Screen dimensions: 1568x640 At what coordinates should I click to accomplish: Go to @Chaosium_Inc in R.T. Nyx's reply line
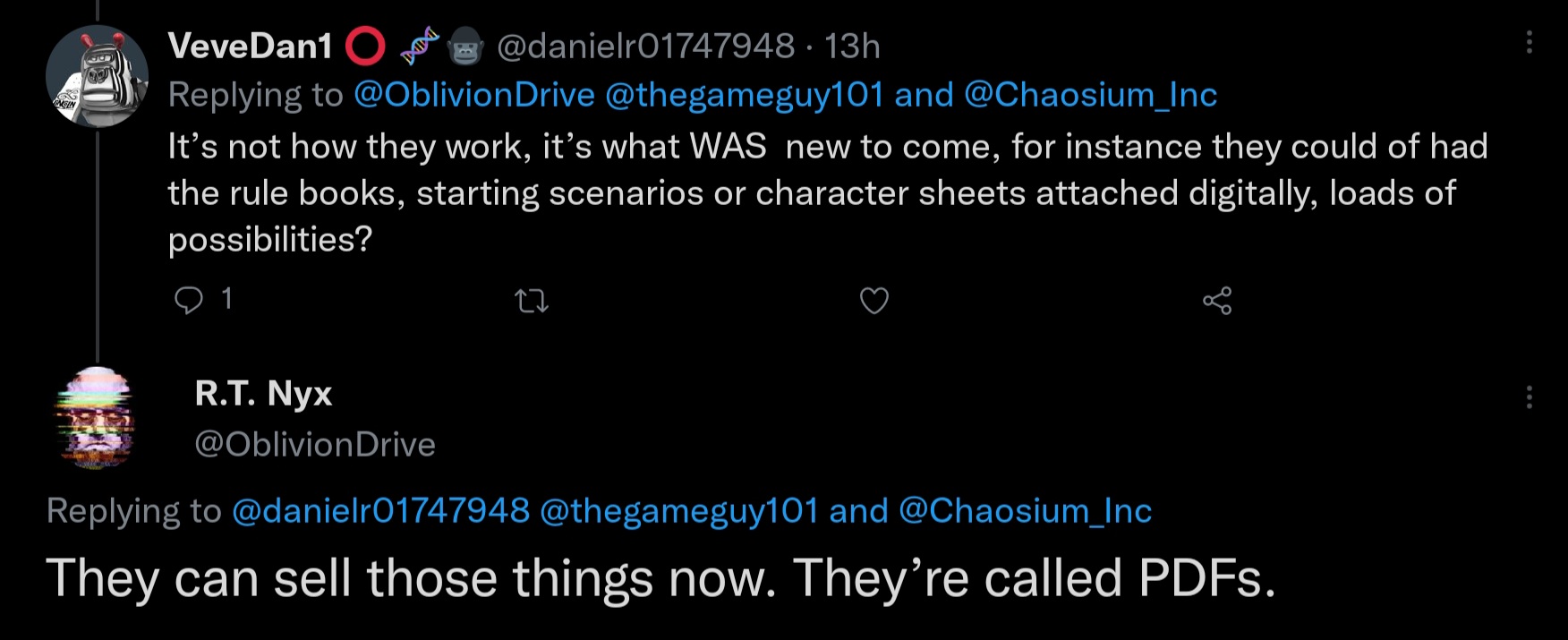tap(1025, 511)
